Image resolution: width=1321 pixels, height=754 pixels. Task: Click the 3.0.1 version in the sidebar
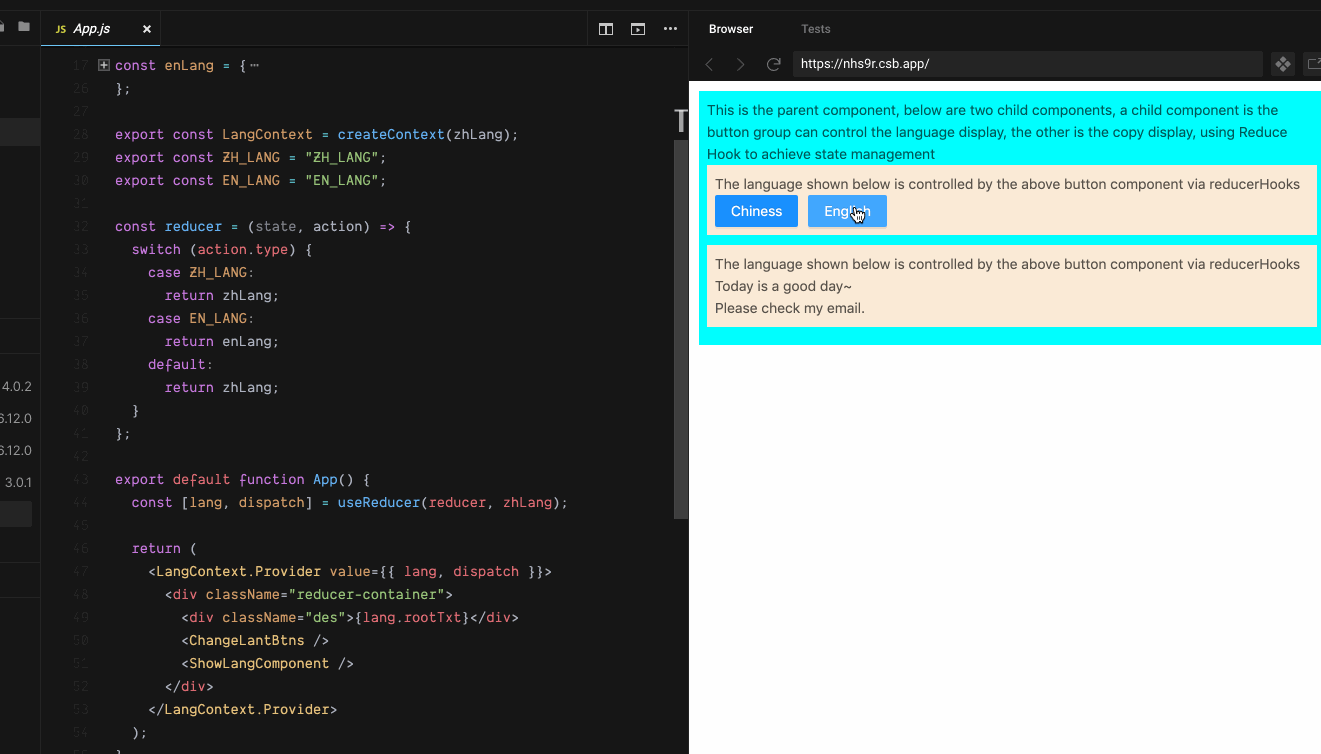[18, 482]
